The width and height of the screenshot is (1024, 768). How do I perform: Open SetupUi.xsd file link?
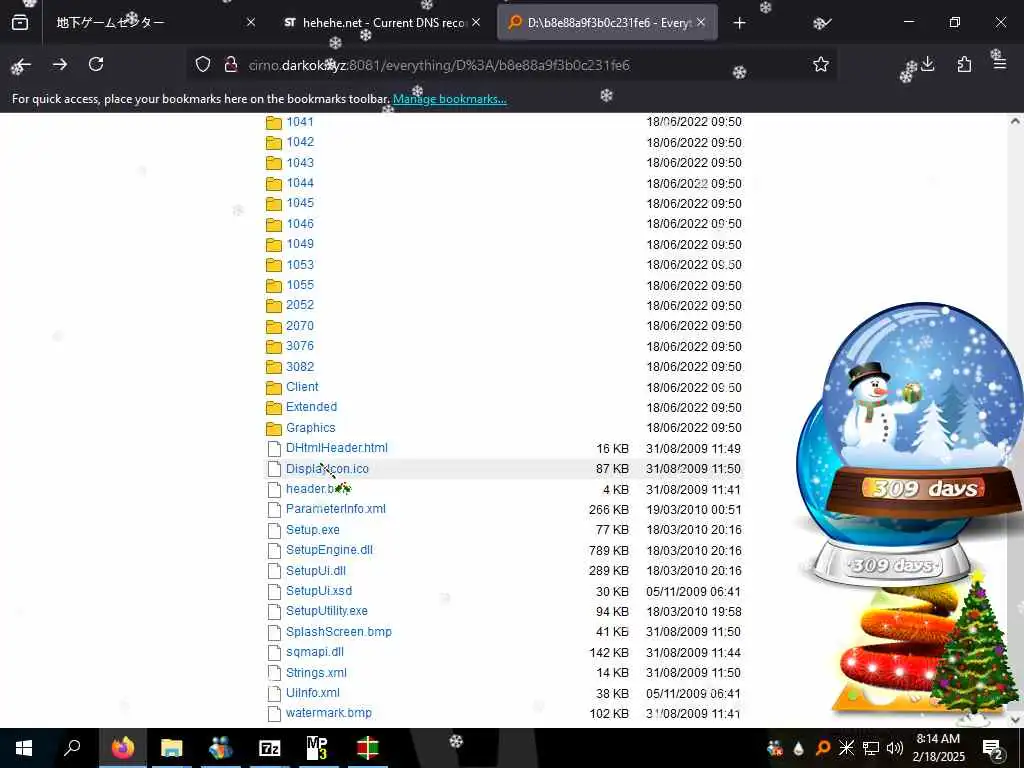point(319,591)
